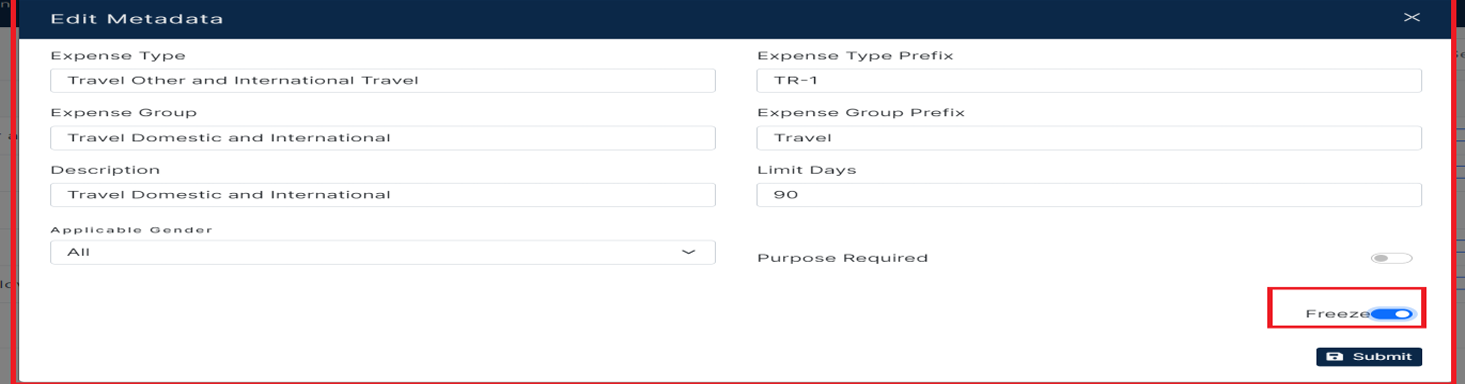
Task: Place the cursor in the Description field
Action: [383, 194]
